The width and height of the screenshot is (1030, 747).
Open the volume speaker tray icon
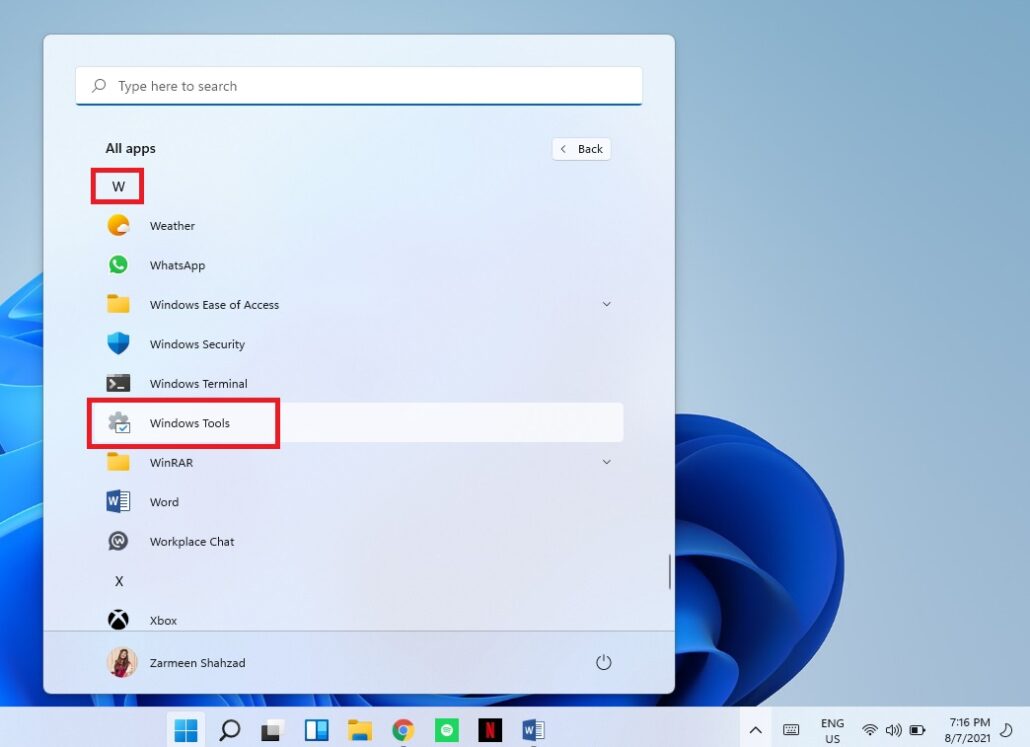tap(893, 730)
